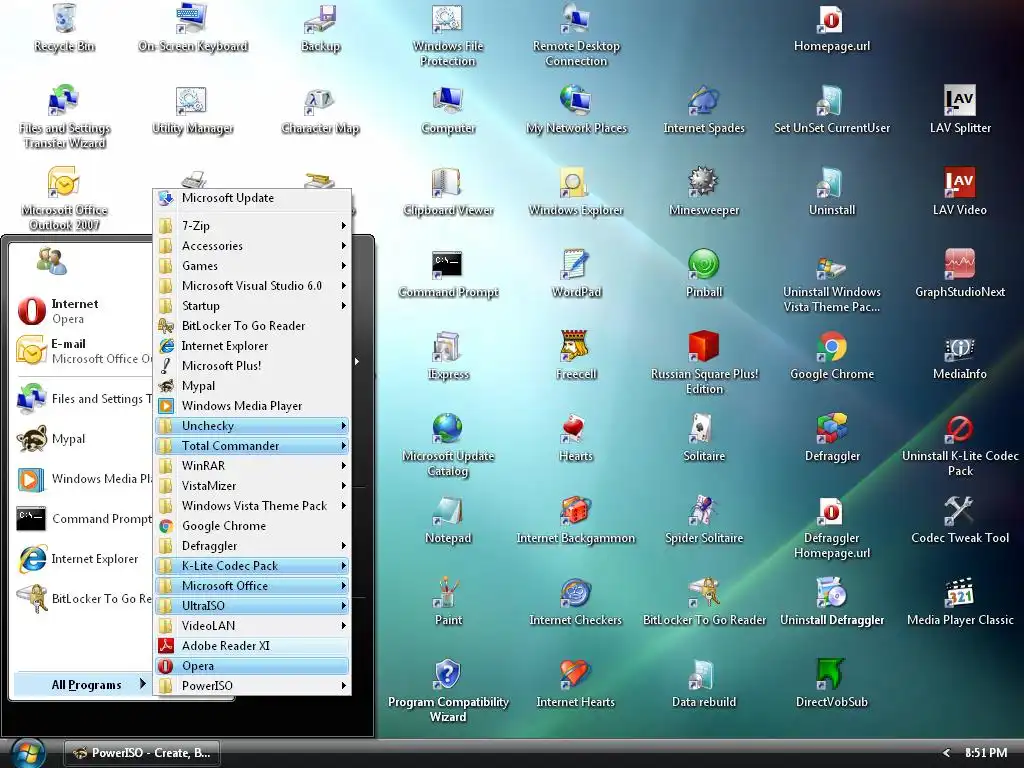1024x768 pixels.
Task: Open the Defraggler desktop icon
Action: click(x=831, y=438)
